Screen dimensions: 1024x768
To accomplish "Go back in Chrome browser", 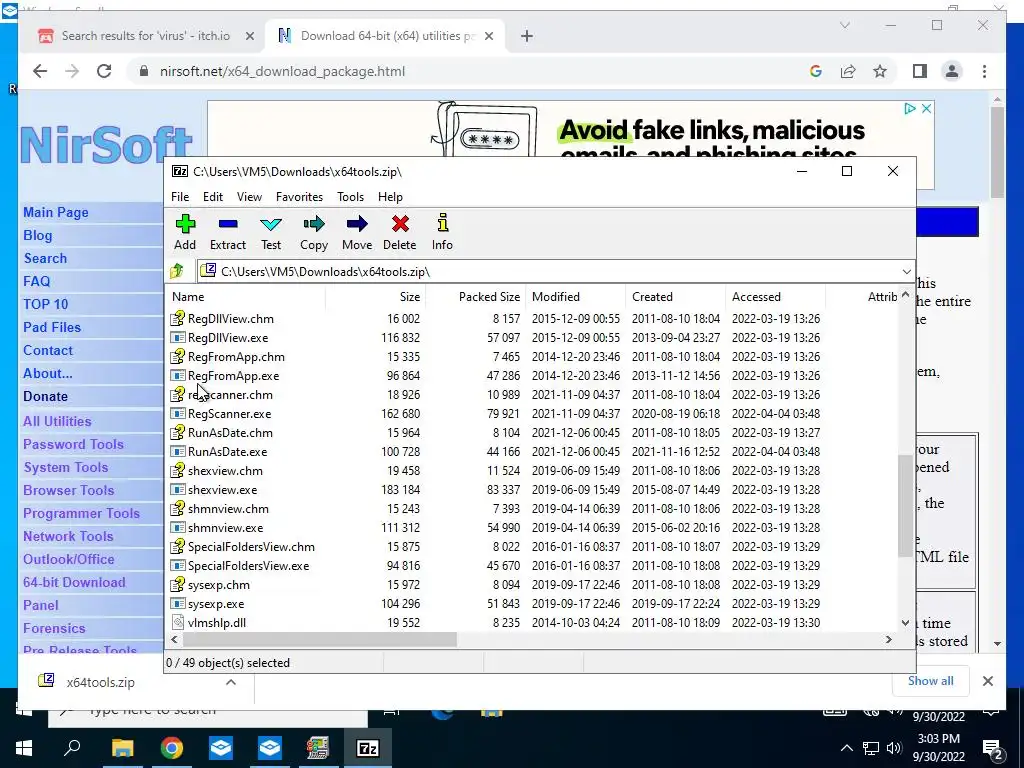I will [x=40, y=71].
